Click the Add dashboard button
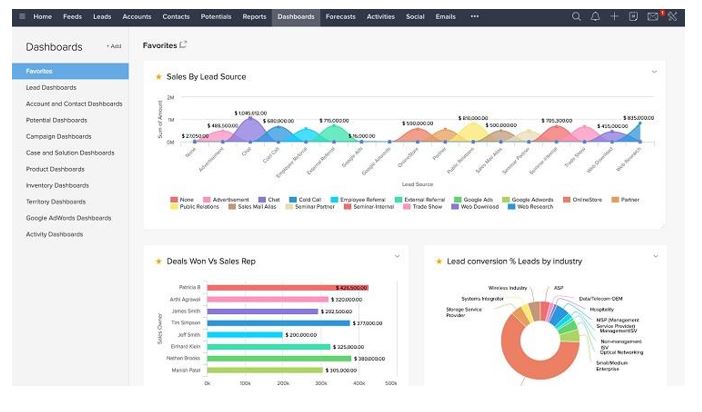 [x=114, y=46]
